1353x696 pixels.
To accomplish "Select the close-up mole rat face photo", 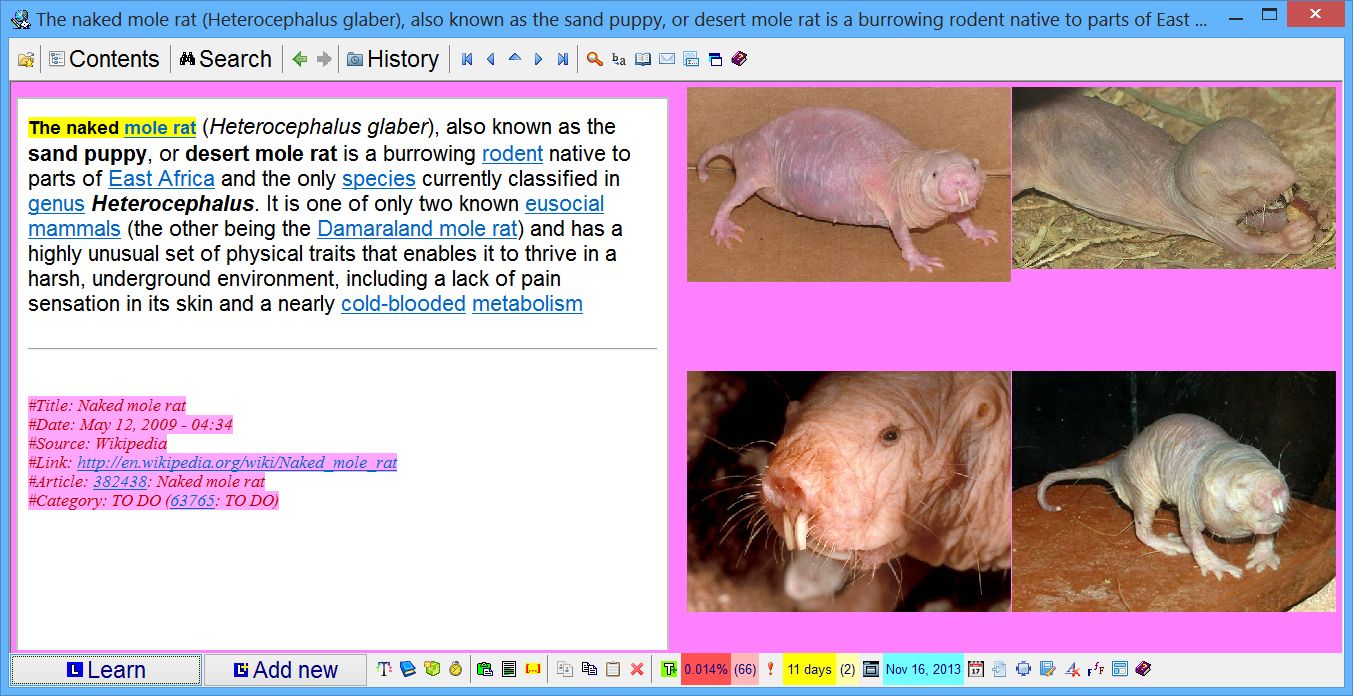I will point(848,491).
